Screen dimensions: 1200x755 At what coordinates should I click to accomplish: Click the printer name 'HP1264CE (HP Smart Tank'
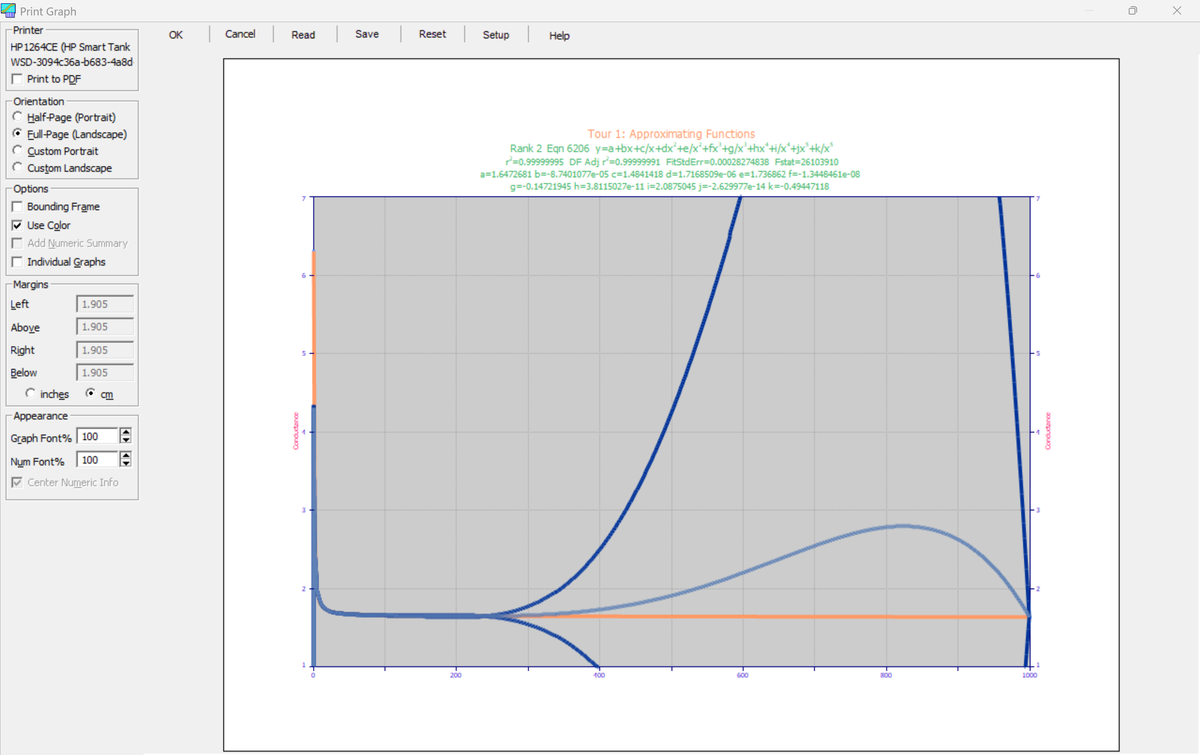71,47
